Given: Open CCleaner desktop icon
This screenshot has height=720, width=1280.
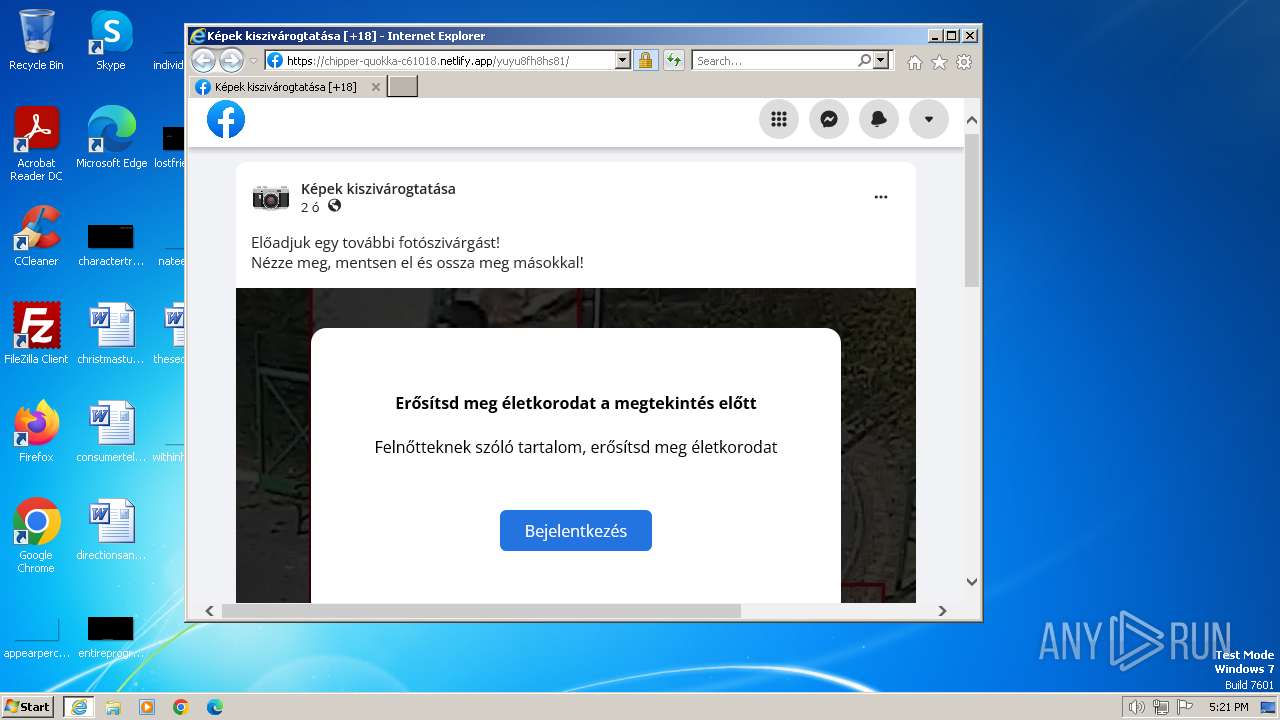Looking at the screenshot, I should click(x=36, y=235).
